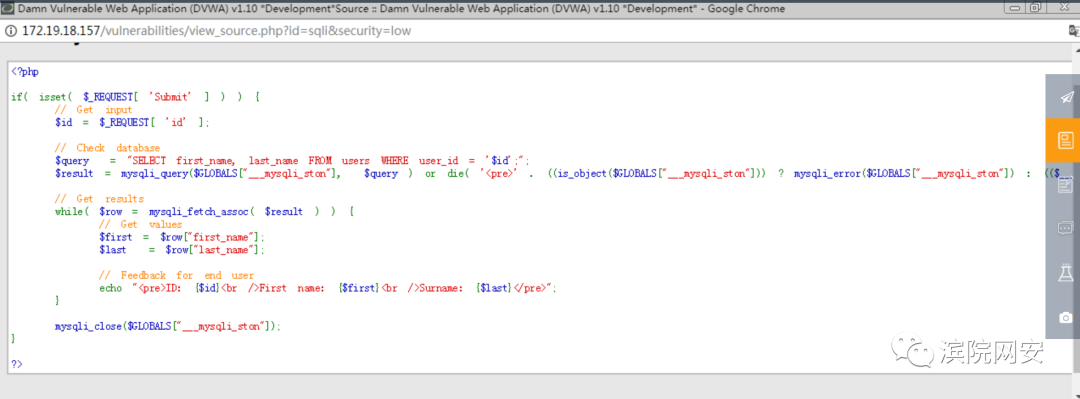1080x399 pixels.
Task: Click the site info icon beside the URL
Action: click(11, 32)
